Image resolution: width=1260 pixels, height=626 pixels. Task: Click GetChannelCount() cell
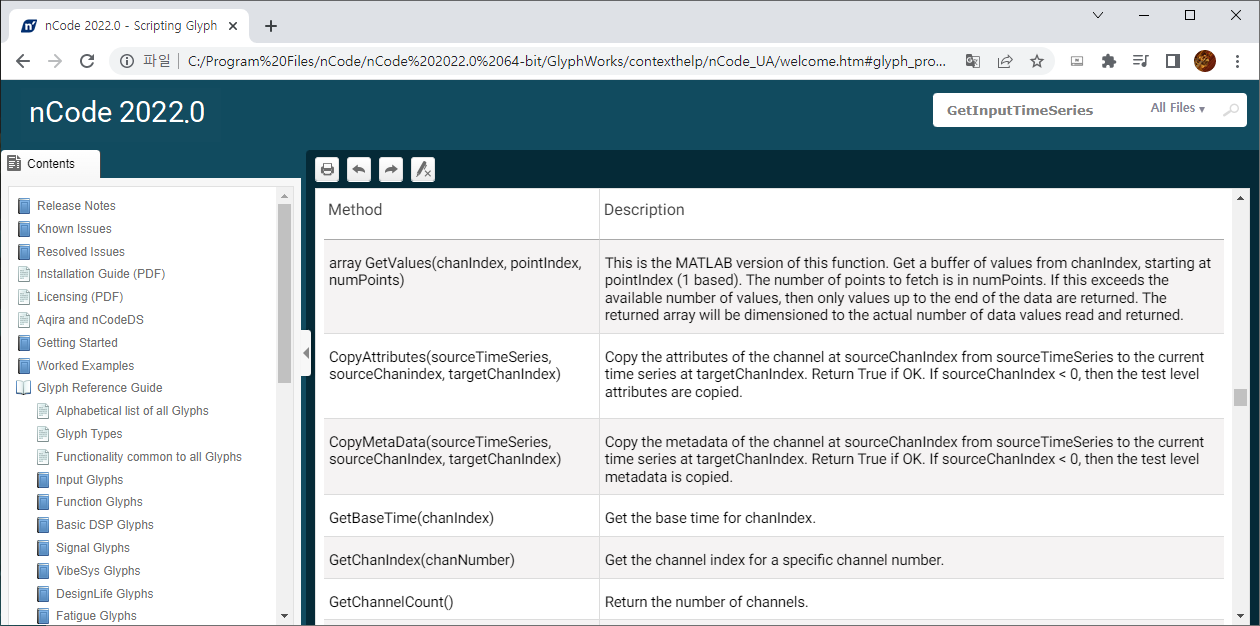tap(461, 602)
